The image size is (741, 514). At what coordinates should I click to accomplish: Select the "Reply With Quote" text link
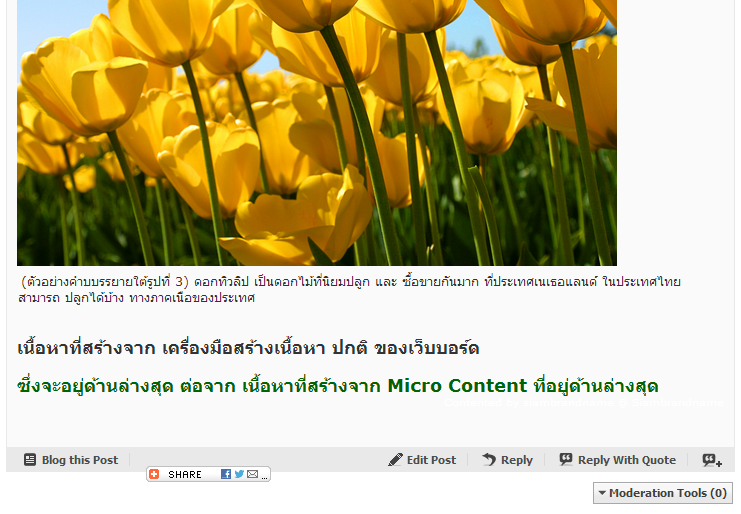627,460
